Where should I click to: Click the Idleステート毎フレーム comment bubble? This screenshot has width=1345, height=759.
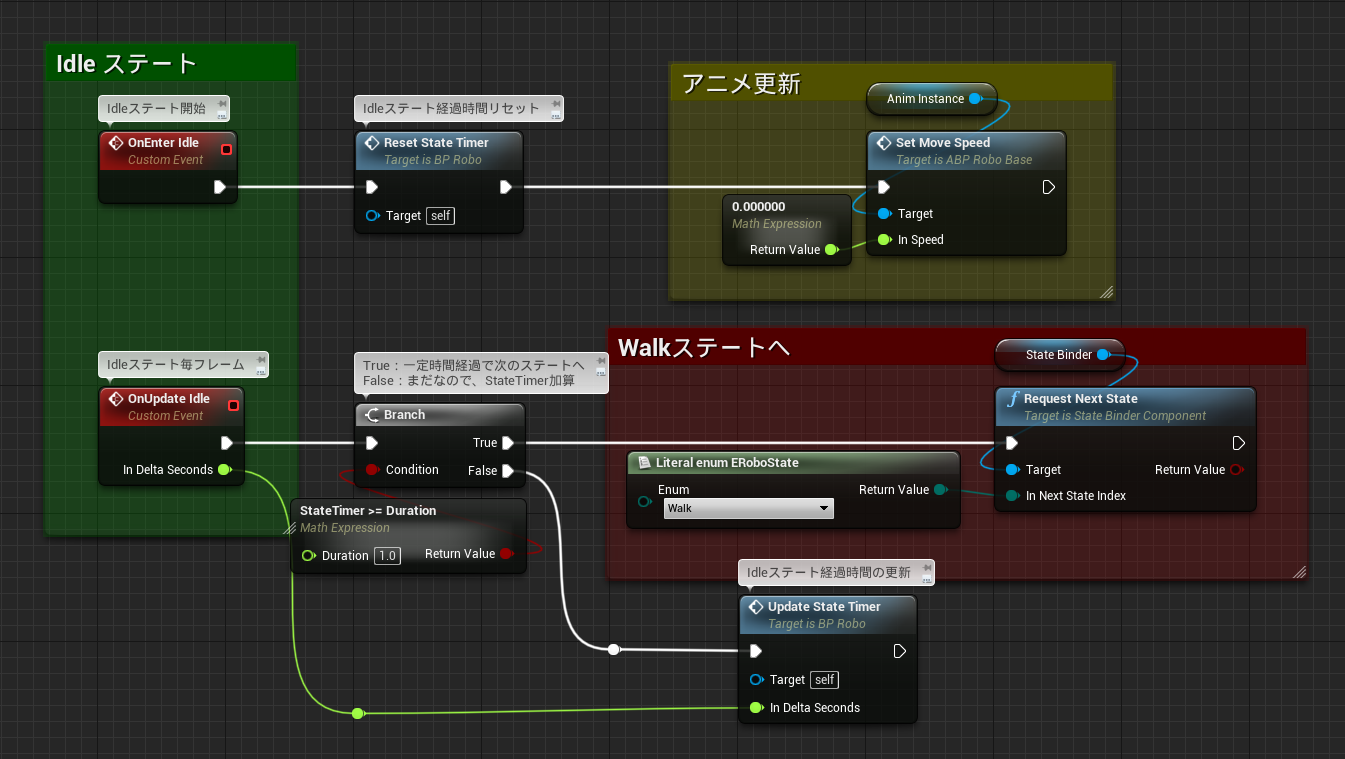(184, 364)
